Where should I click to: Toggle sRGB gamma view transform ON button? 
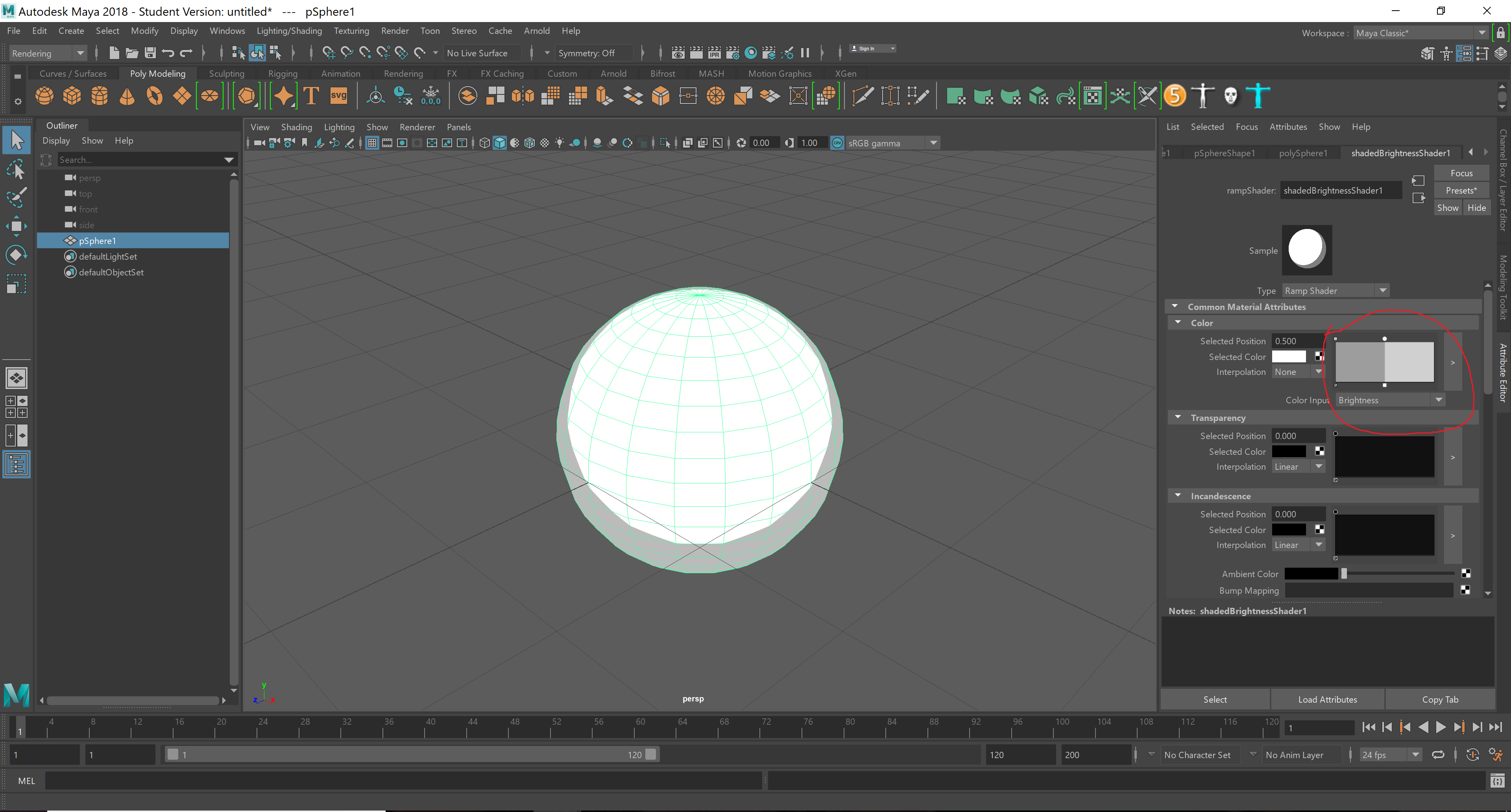[x=837, y=143]
